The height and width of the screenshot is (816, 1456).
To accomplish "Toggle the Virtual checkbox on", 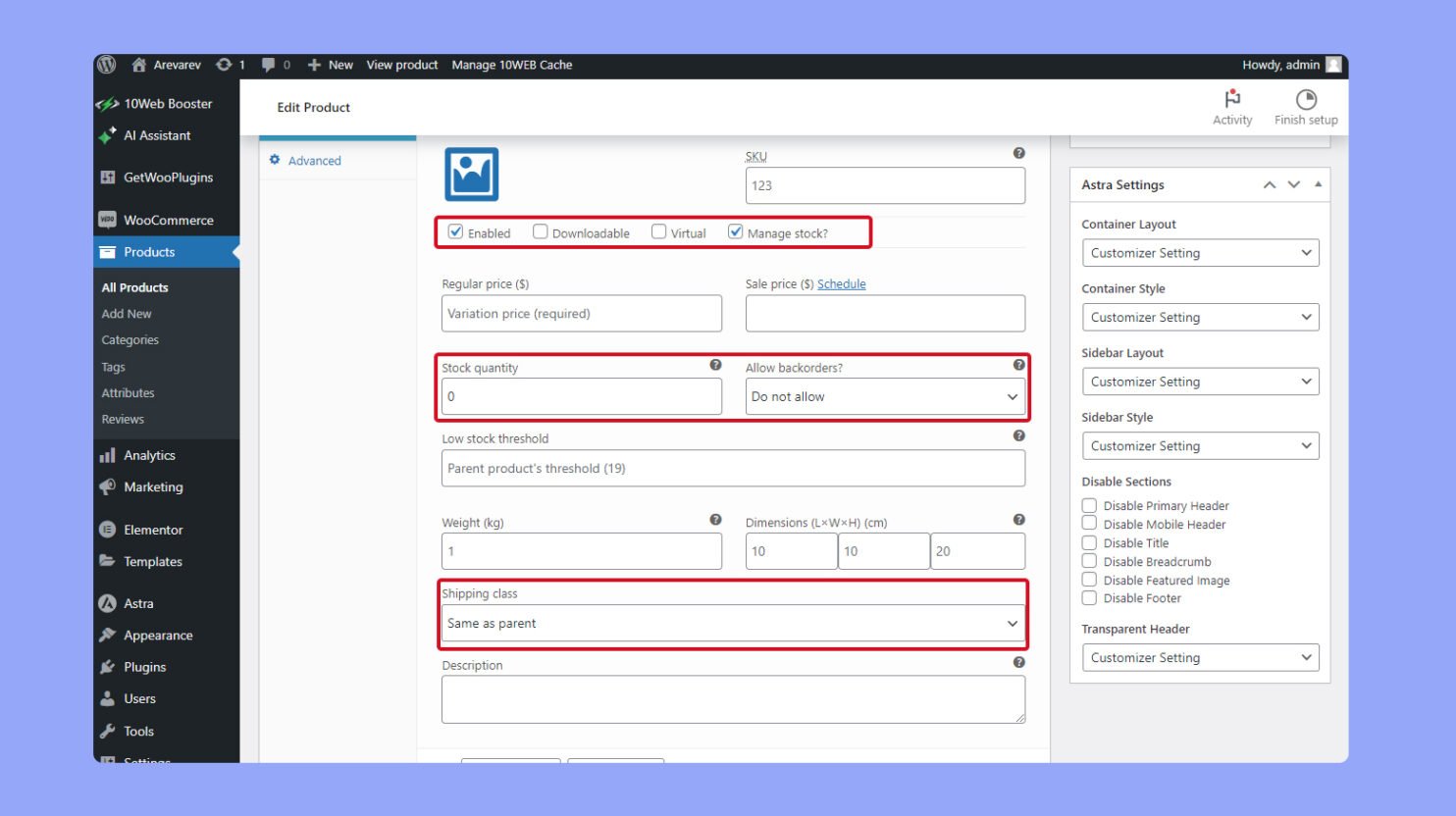I will [x=658, y=231].
